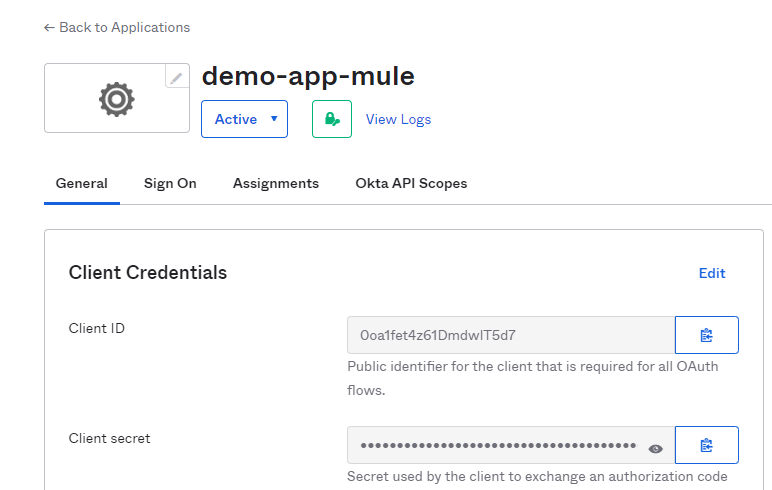Click the masked Client secret field

coord(511,445)
